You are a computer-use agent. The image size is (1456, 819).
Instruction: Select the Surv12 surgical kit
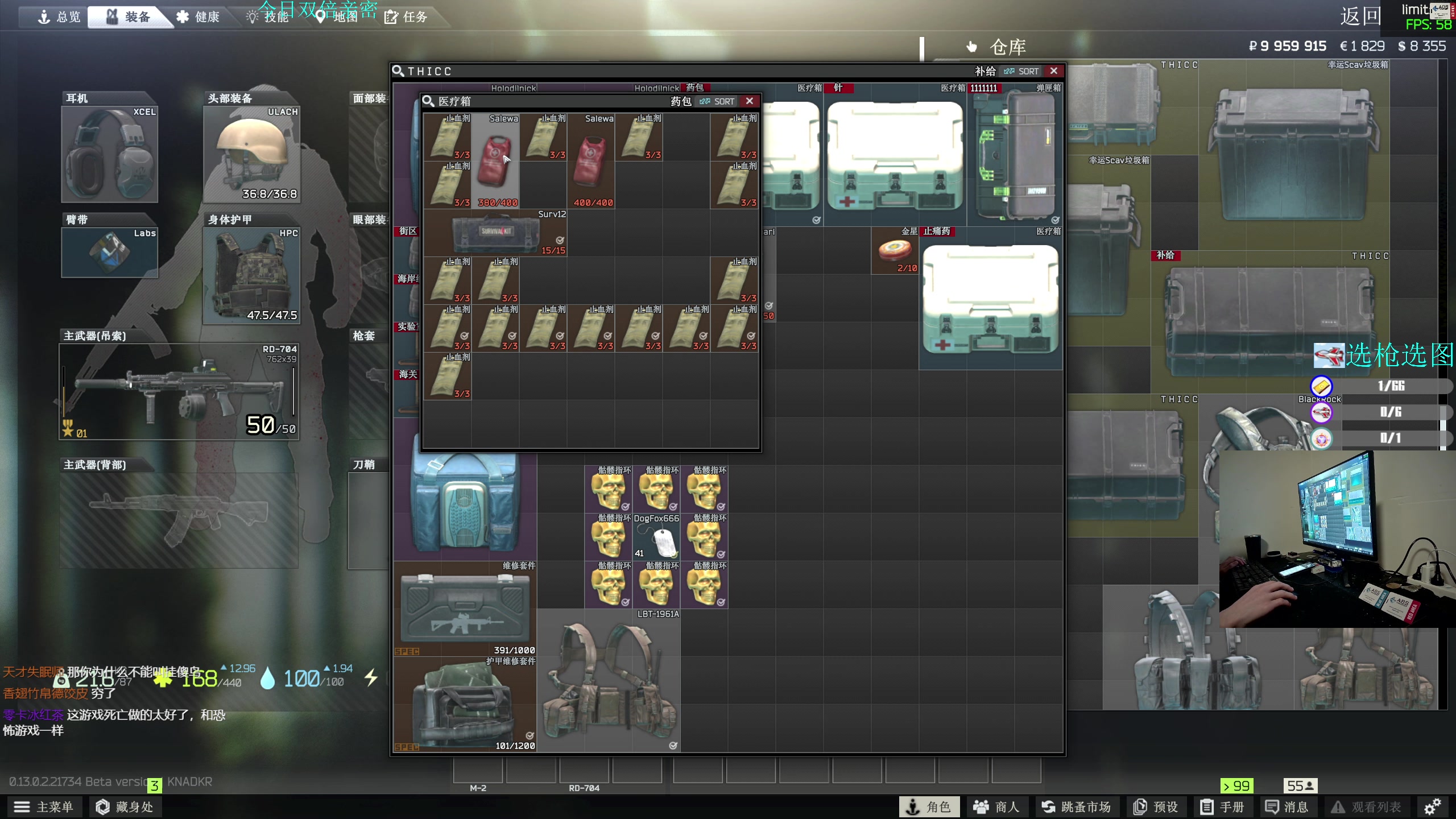(495, 233)
